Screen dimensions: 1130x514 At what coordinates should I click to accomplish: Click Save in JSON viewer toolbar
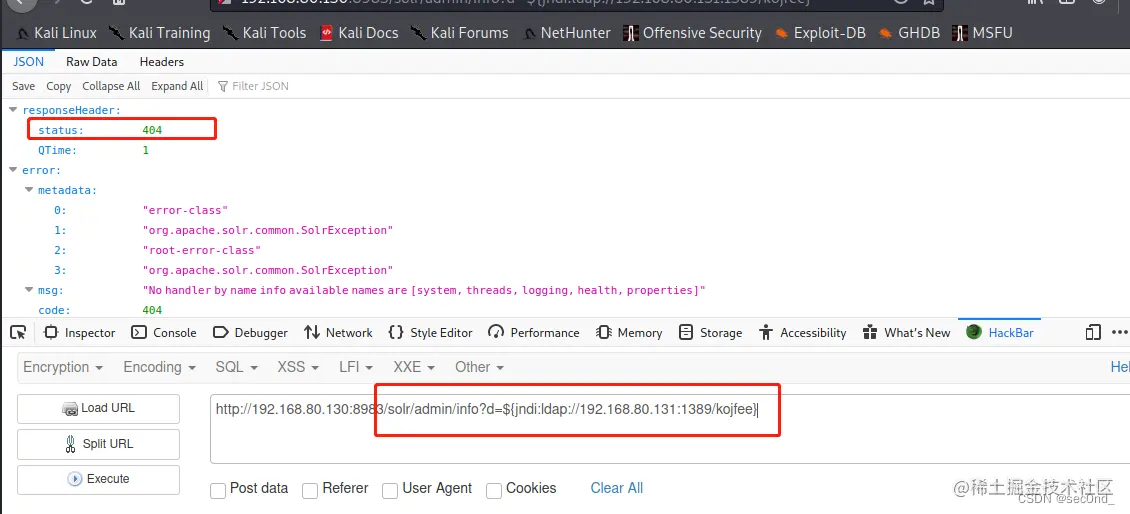(x=23, y=86)
